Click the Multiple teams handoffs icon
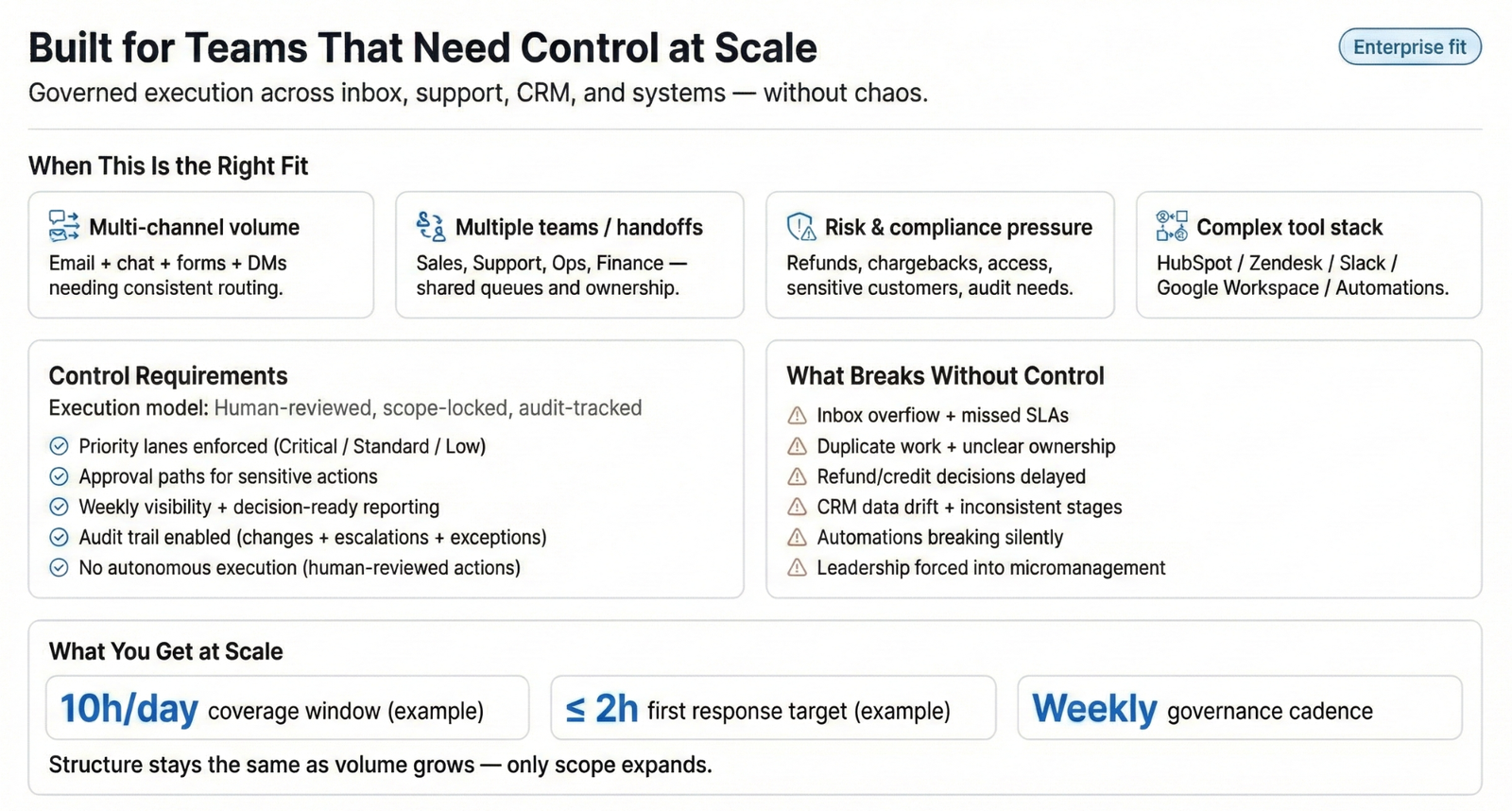1512x811 pixels. 431,227
